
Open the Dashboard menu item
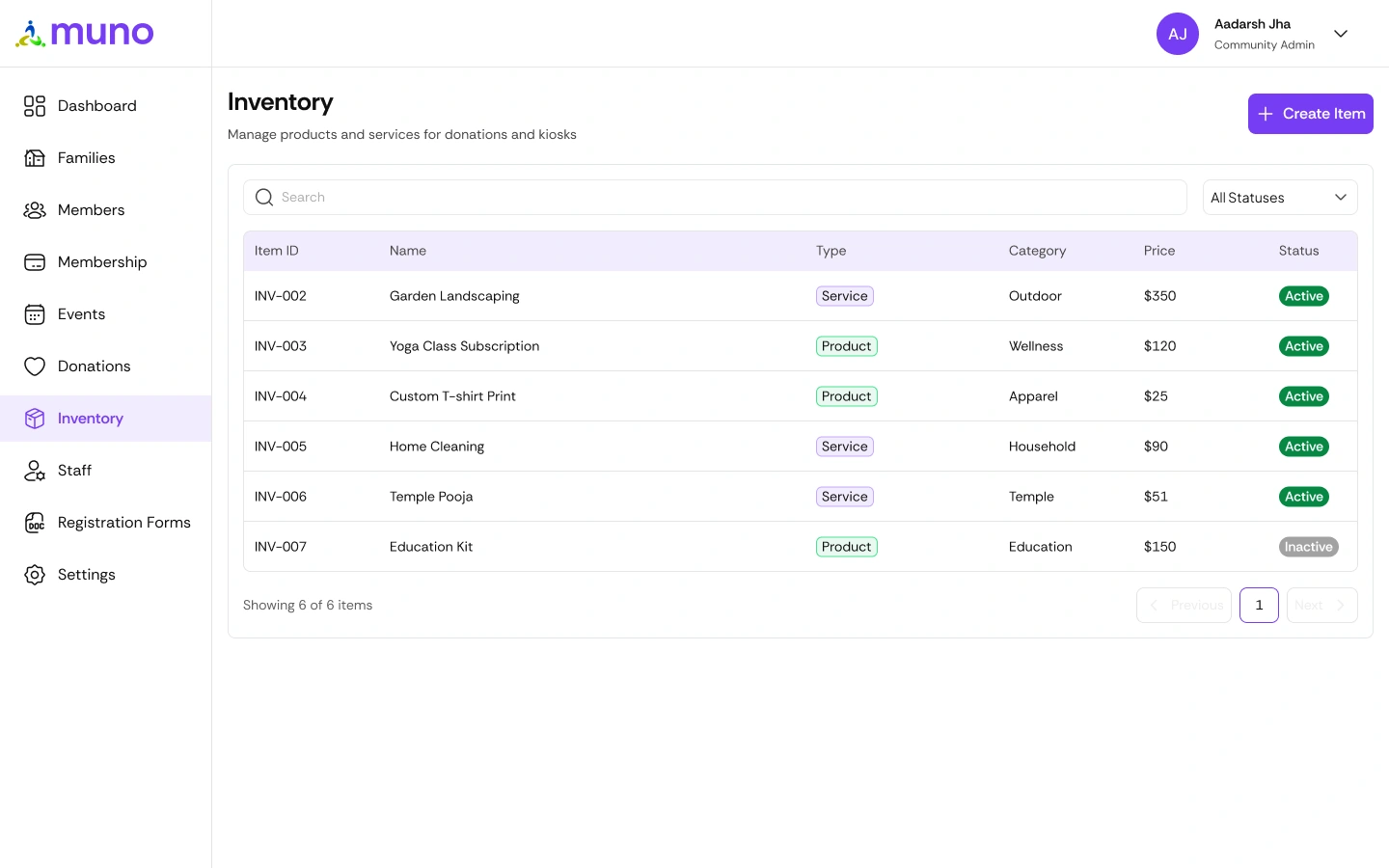click(x=106, y=106)
